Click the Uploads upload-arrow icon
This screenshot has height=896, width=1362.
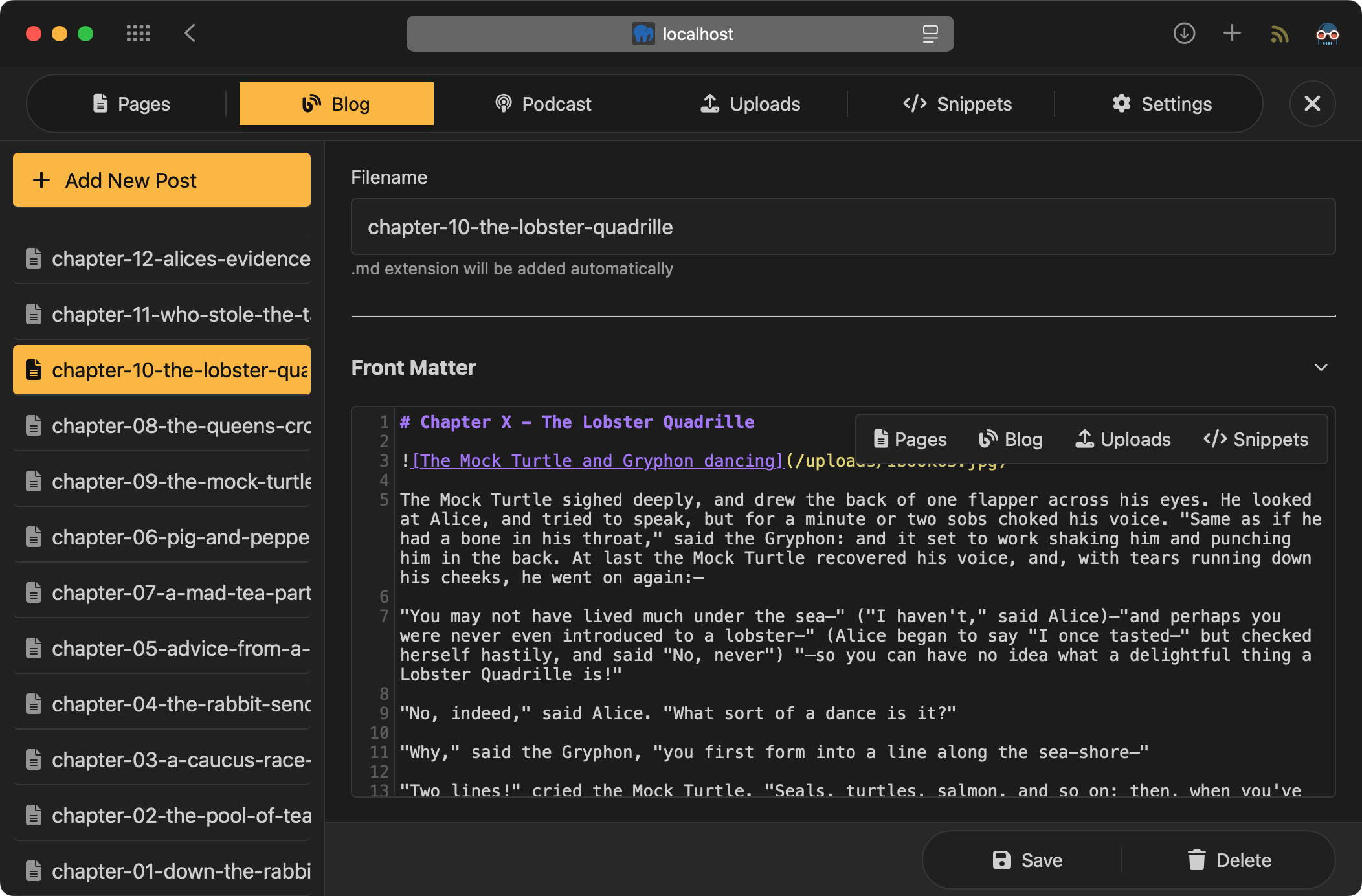tap(710, 104)
